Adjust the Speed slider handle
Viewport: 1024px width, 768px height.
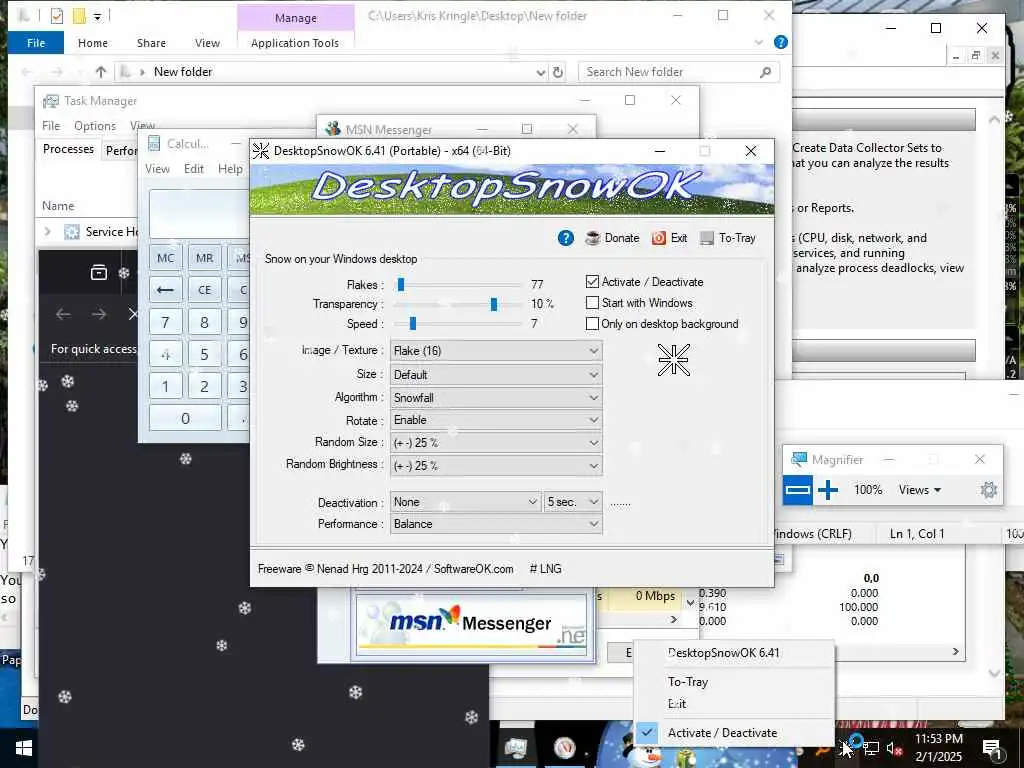[413, 324]
